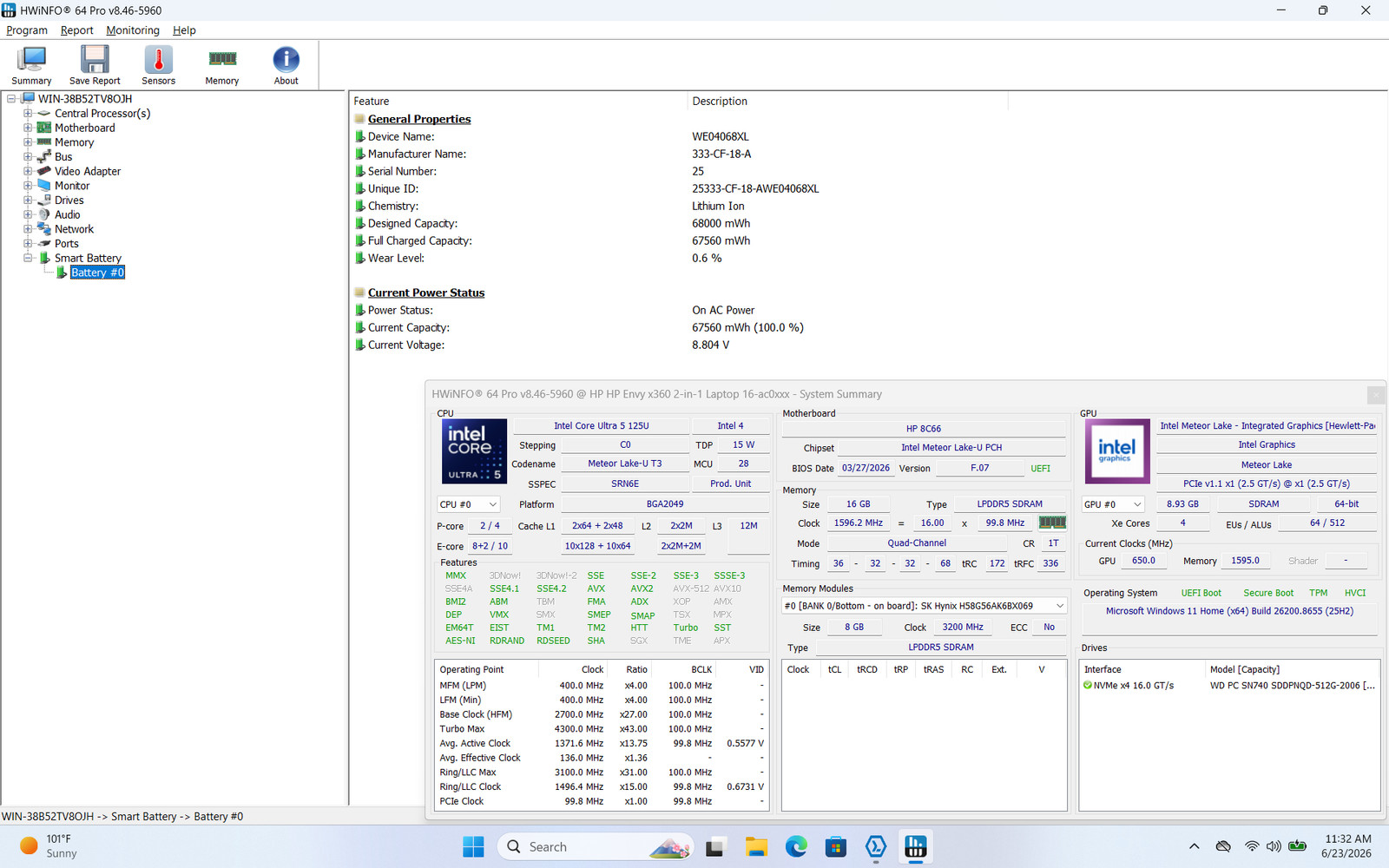
Task: Click the Intel Core Ultra 5 125U name
Action: 602,426
